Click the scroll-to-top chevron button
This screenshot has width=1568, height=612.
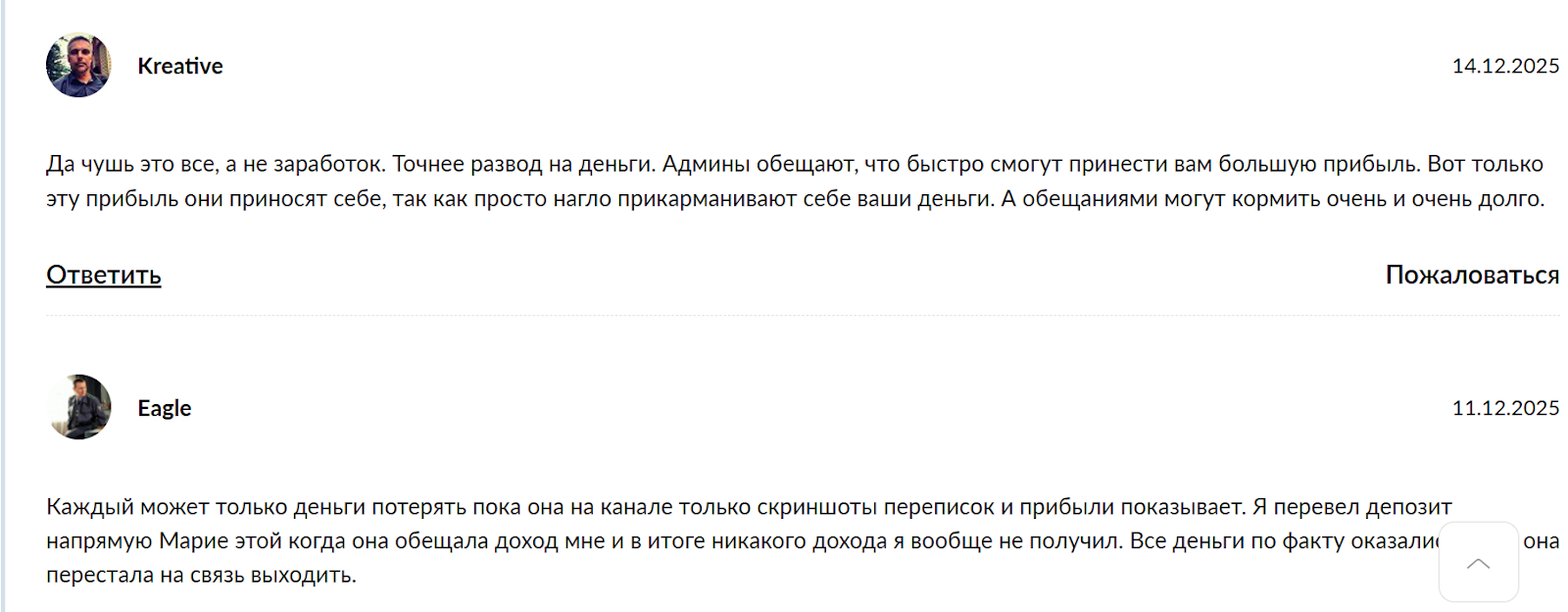pos(1478,563)
